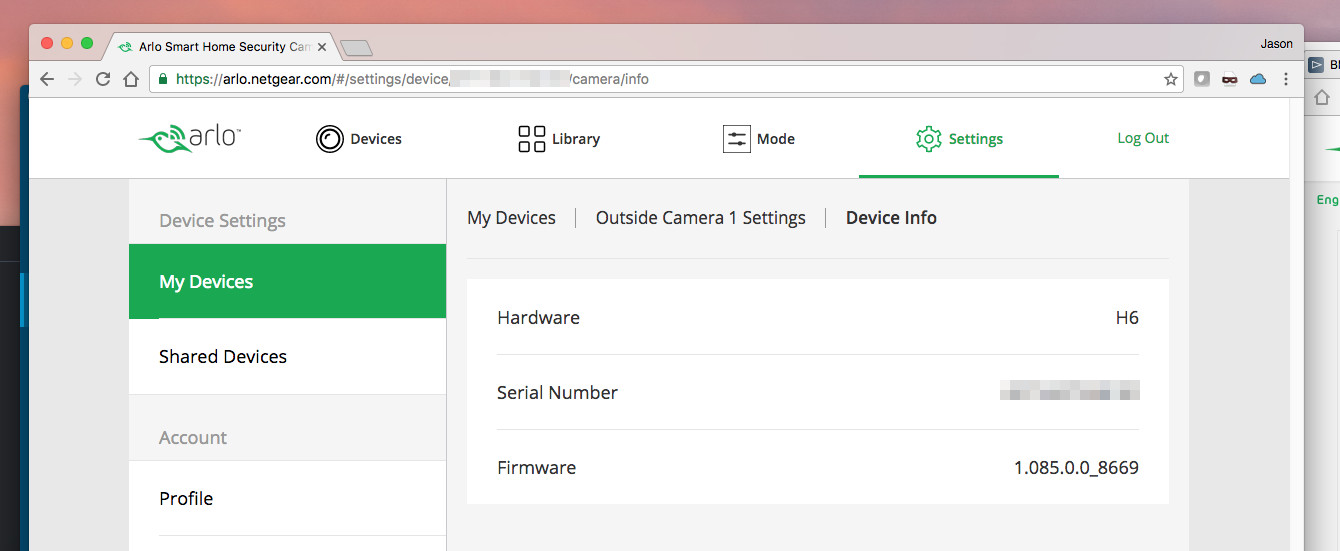Viewport: 1340px width, 551px height.
Task: Click the cloud extension icon
Action: [1258, 79]
